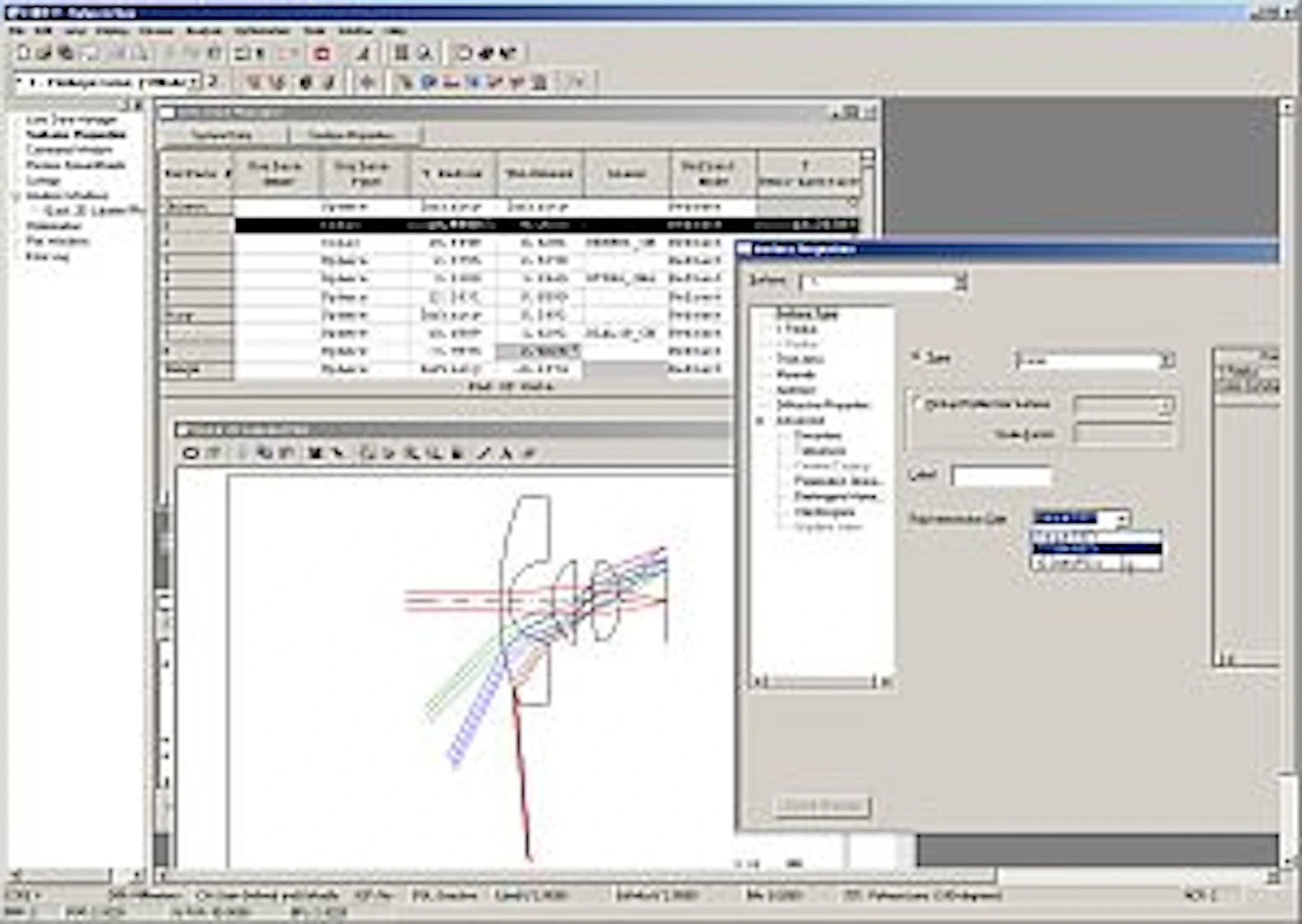Image resolution: width=1302 pixels, height=924 pixels.
Task: Choose the last option in the open dropdown list
Action: point(1096,564)
